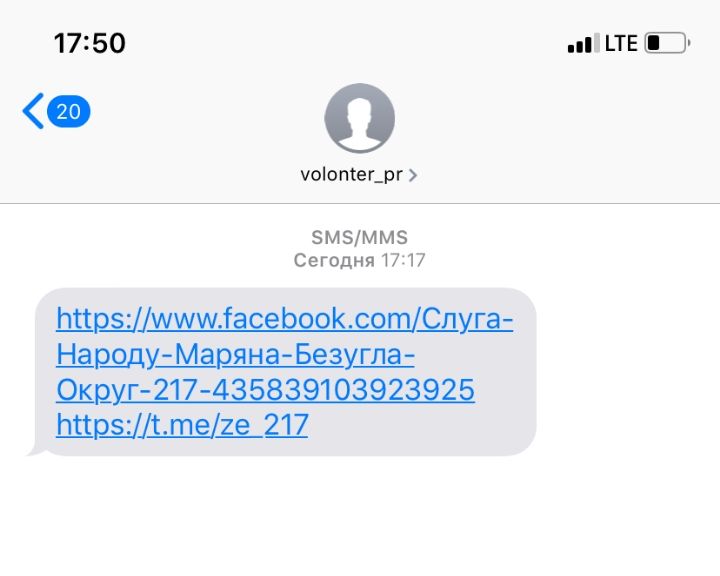Tap the status bar clock showing 17:50

pyautogui.click(x=90, y=43)
